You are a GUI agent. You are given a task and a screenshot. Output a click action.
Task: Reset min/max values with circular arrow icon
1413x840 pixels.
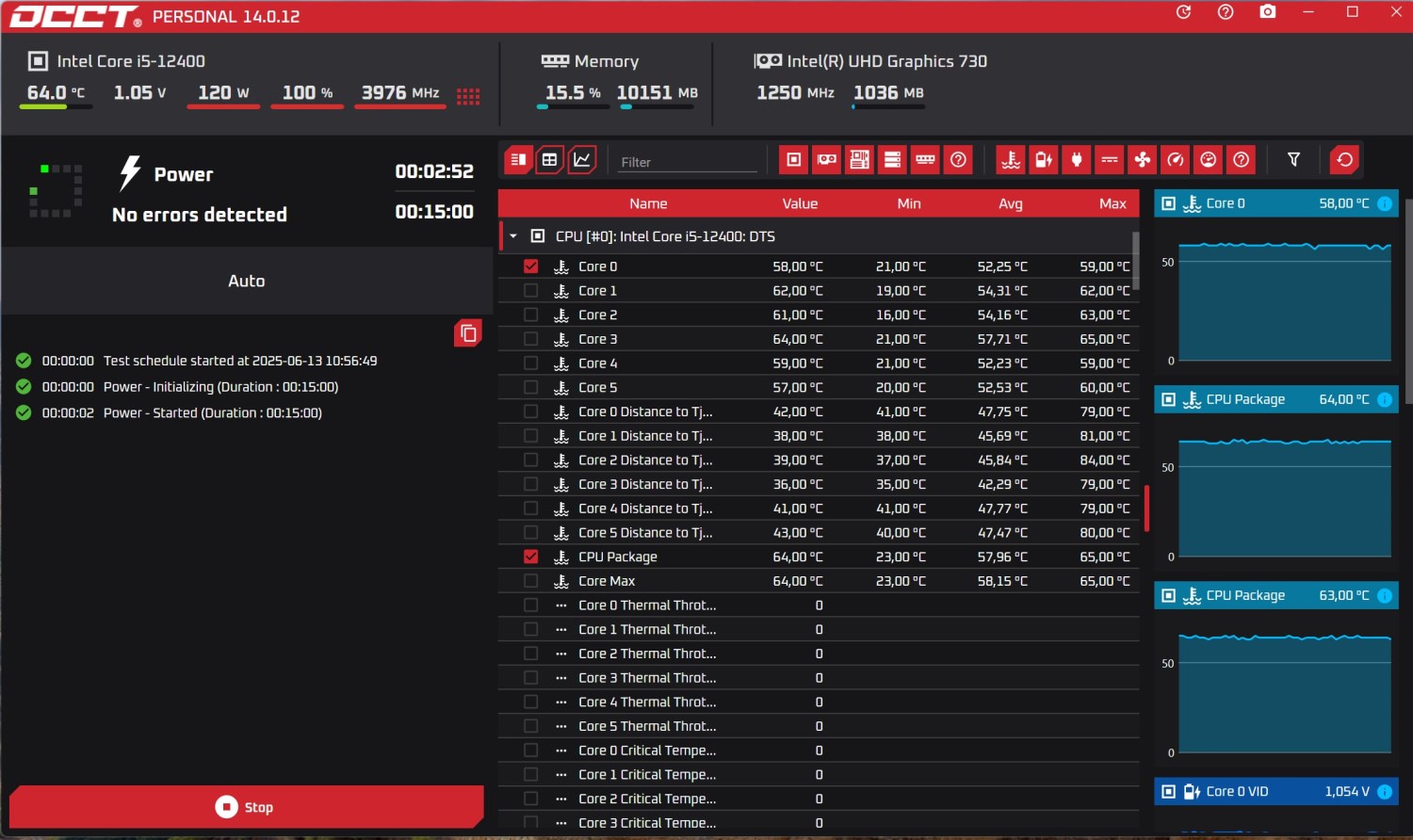click(x=1344, y=160)
